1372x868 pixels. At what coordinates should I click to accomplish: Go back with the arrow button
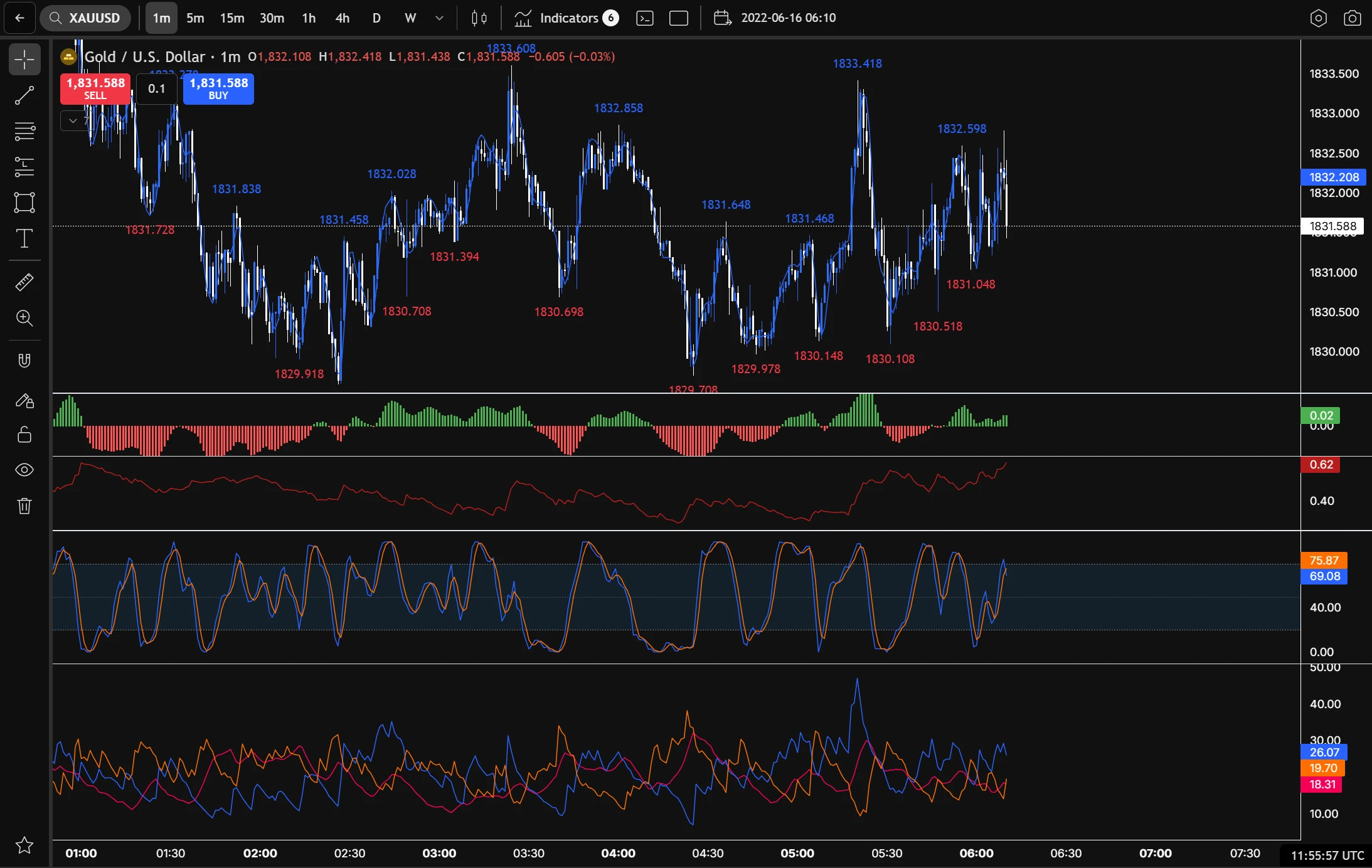pyautogui.click(x=19, y=18)
